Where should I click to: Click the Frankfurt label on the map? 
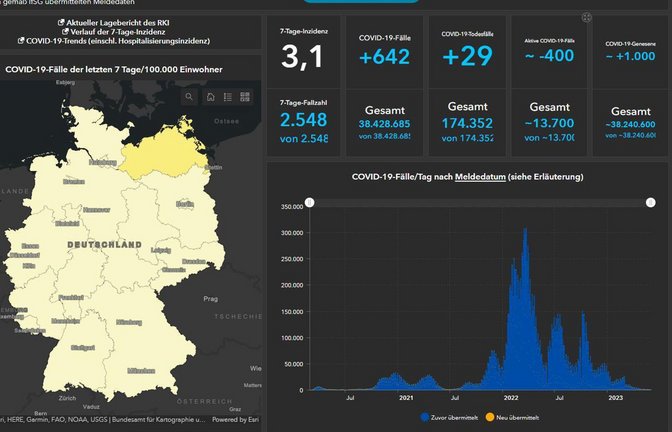coord(71,297)
